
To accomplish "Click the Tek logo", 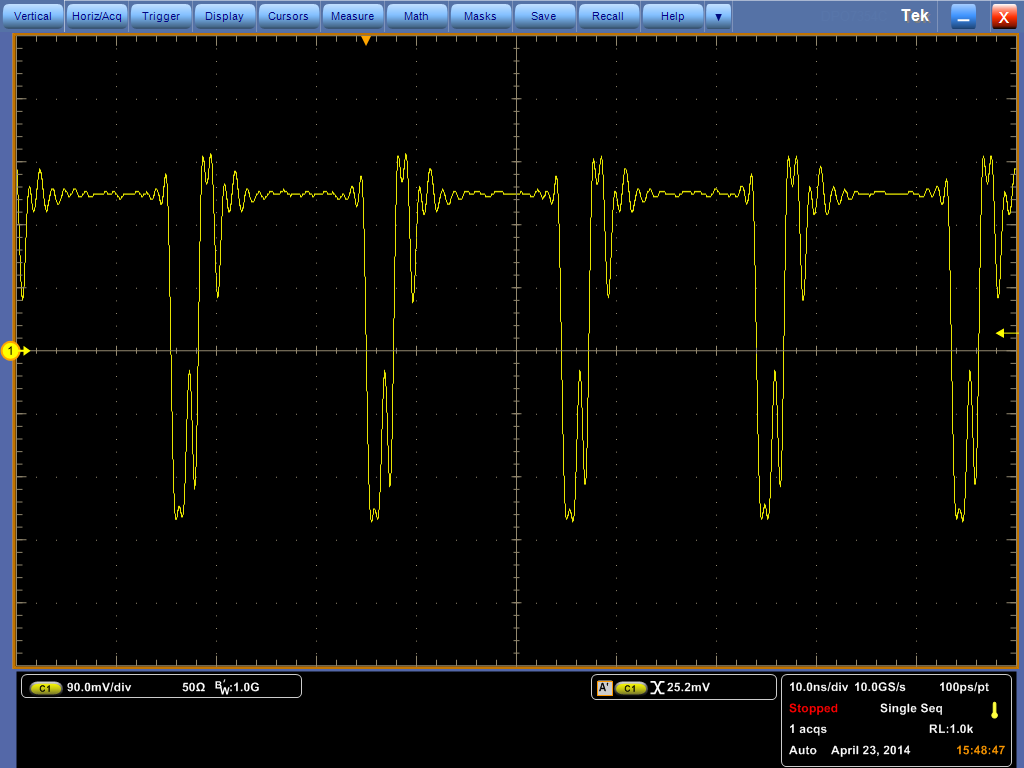I will [914, 16].
